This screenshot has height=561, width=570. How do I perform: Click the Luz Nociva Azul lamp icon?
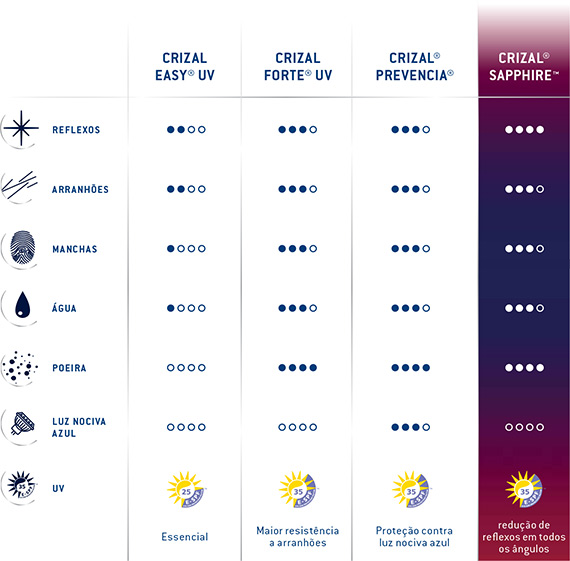tap(22, 424)
